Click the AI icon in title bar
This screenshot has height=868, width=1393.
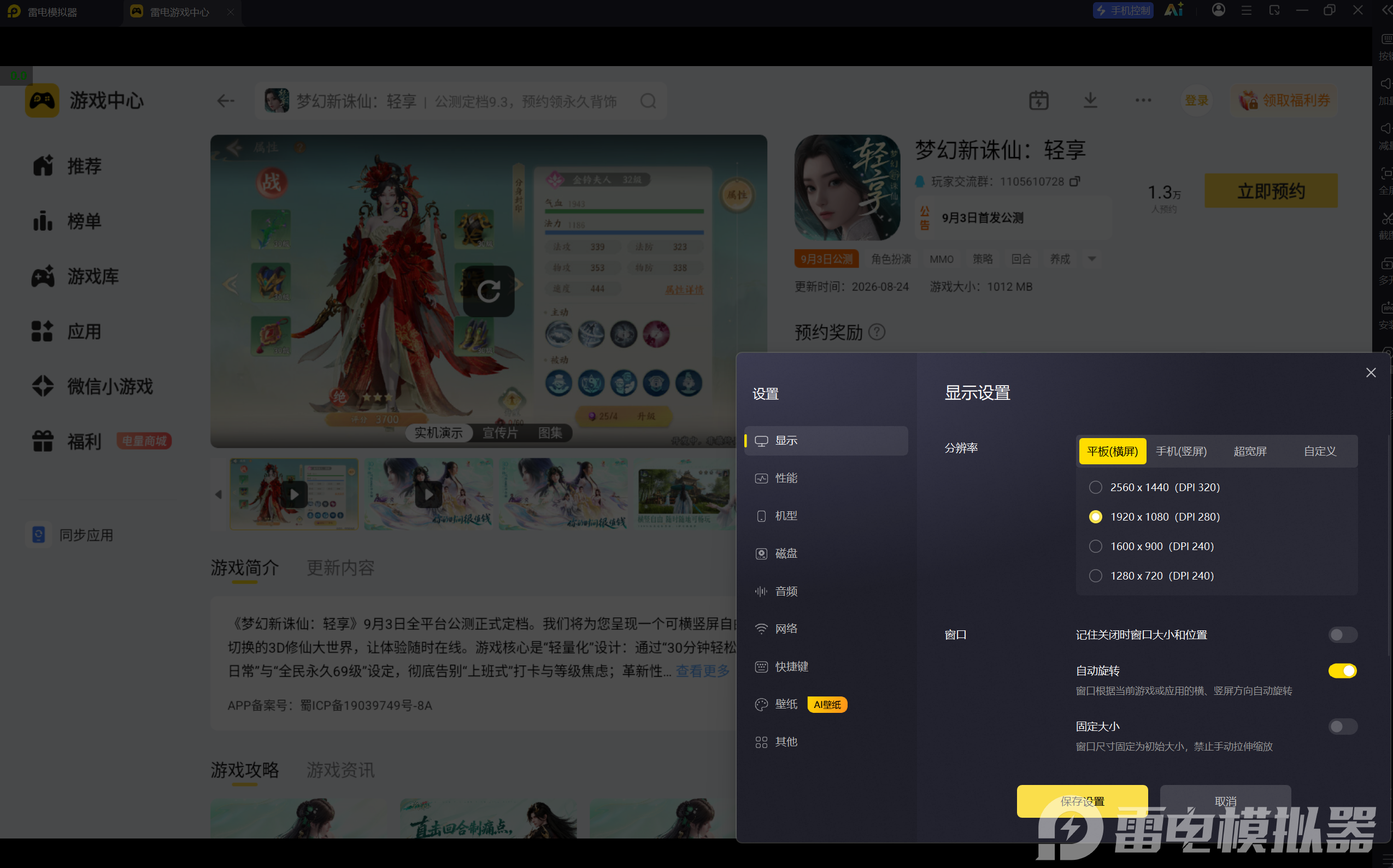[1174, 10]
